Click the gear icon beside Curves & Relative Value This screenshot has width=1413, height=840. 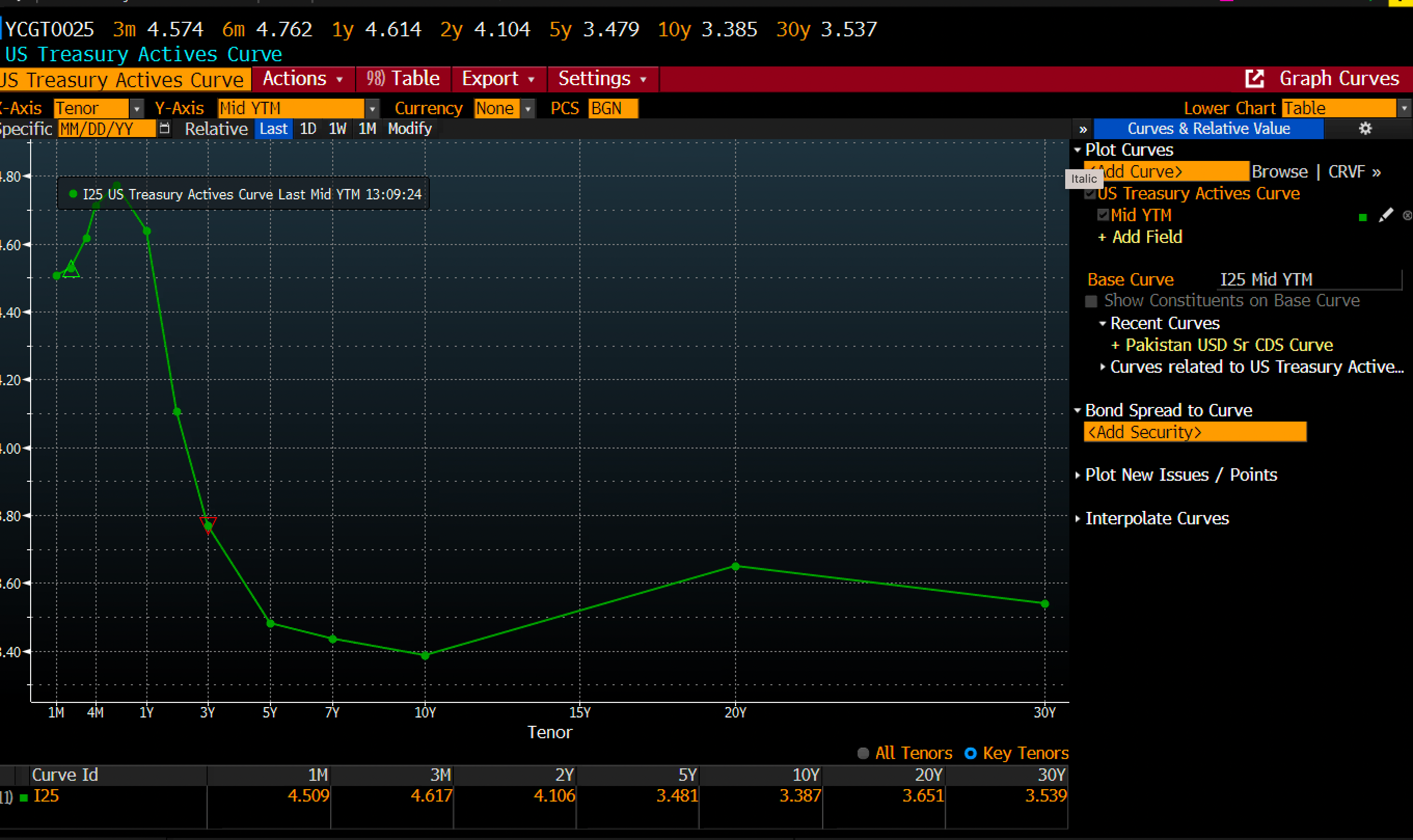[1365, 128]
